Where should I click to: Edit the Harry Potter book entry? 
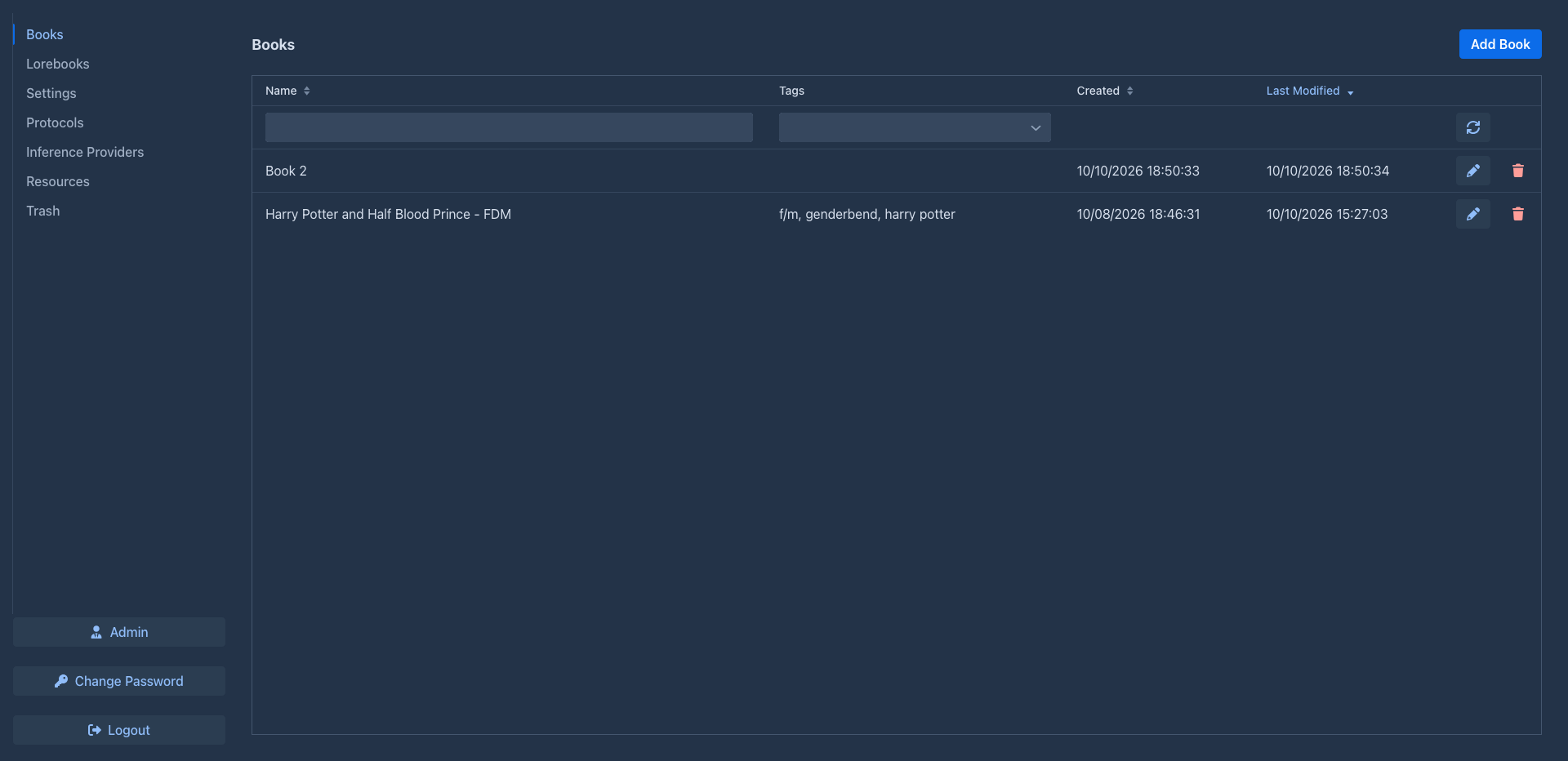1472,214
